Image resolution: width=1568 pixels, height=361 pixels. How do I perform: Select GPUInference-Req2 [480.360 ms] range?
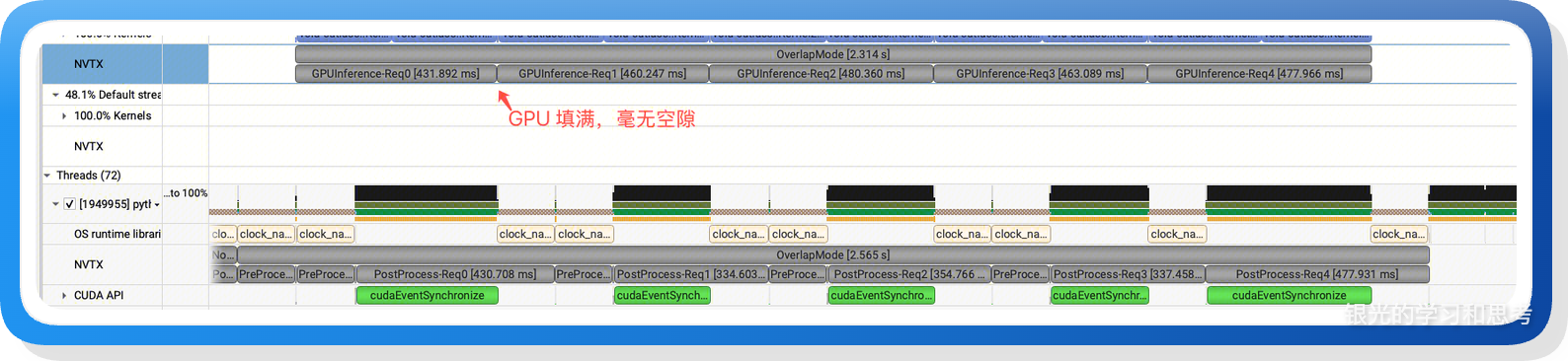coord(821,74)
